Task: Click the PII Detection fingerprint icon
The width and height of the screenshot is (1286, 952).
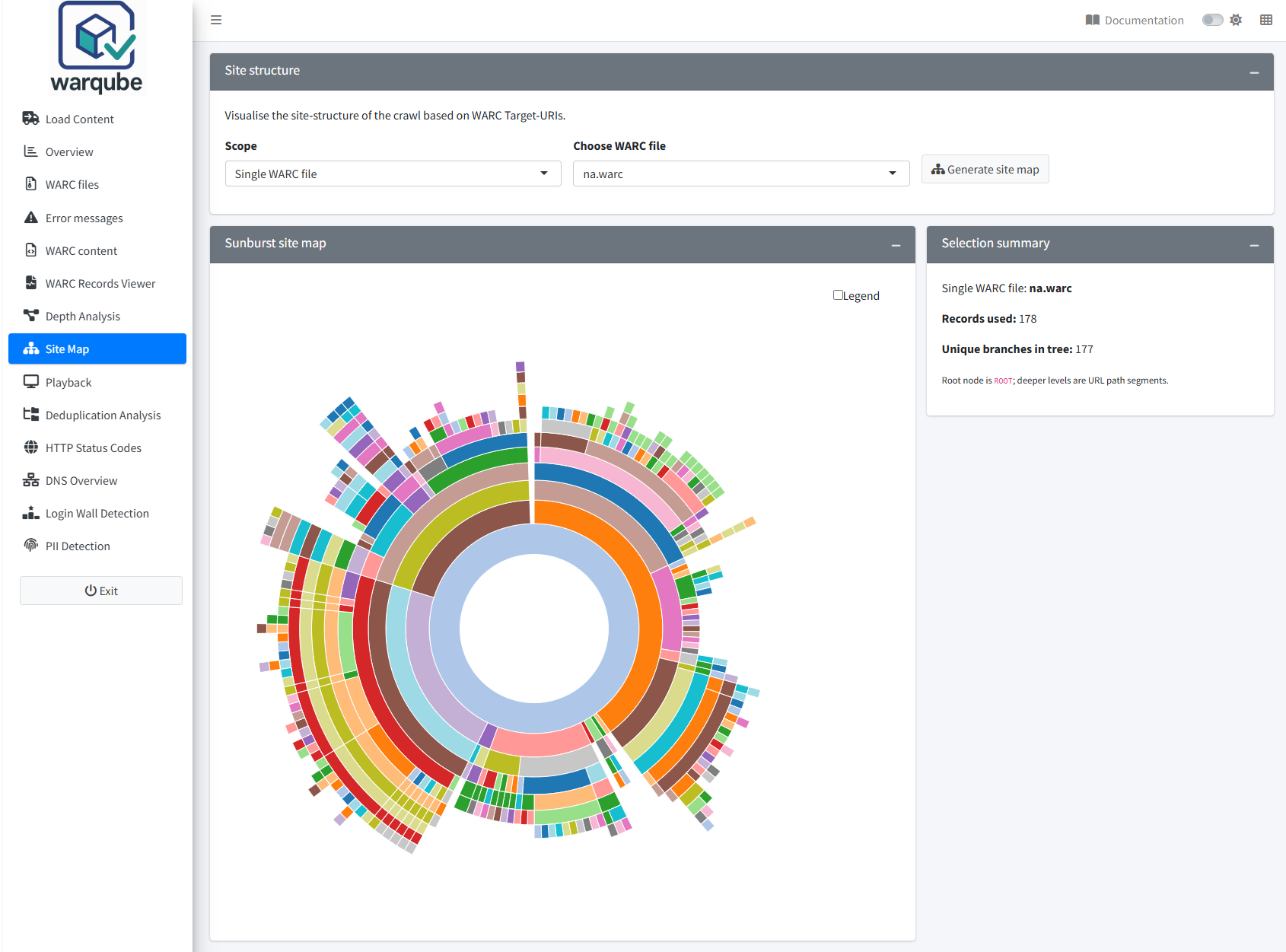Action: click(30, 546)
